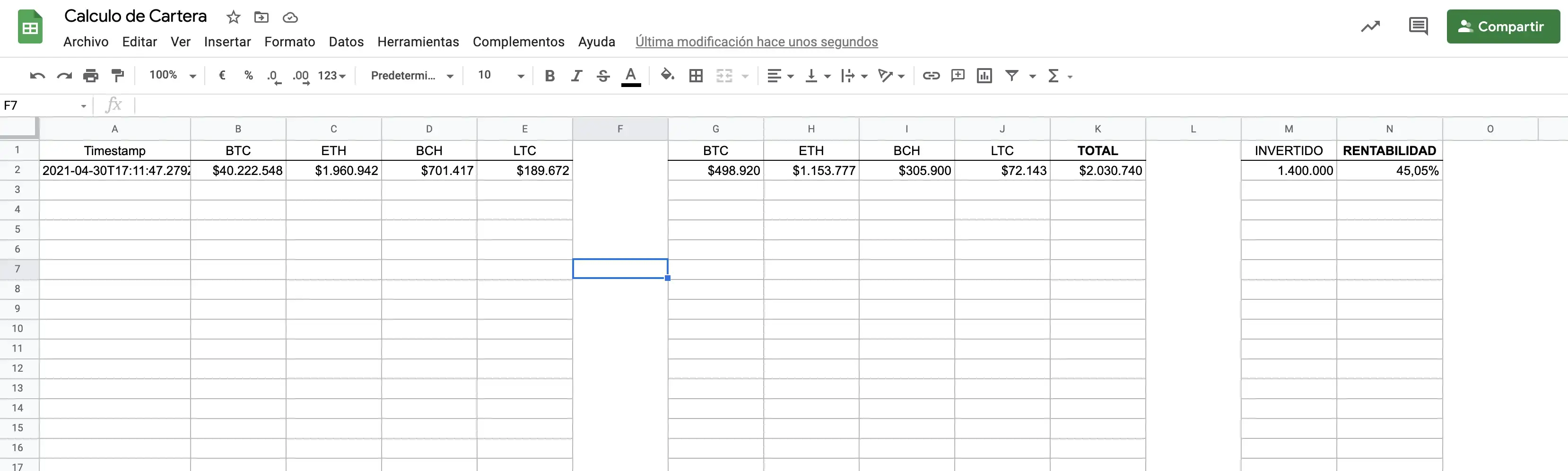This screenshot has width=1568, height=471.
Task: Open the name box dropdown arrow
Action: tap(83, 106)
